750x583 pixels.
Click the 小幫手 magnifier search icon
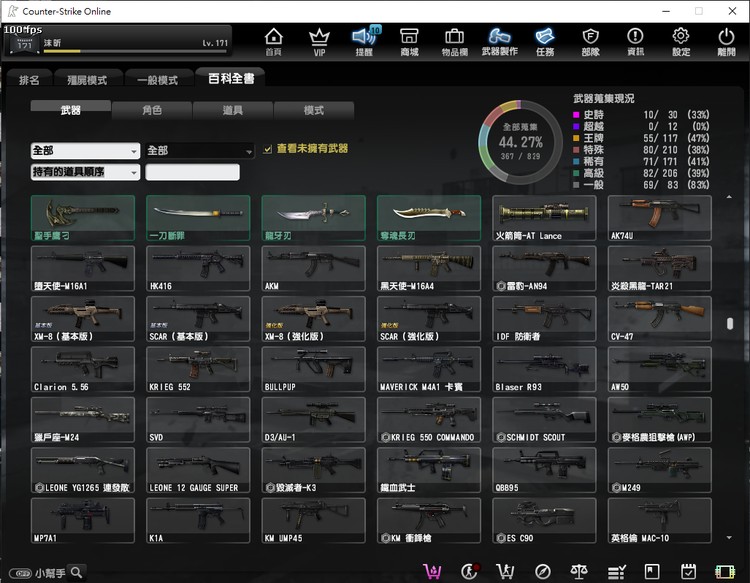click(77, 572)
